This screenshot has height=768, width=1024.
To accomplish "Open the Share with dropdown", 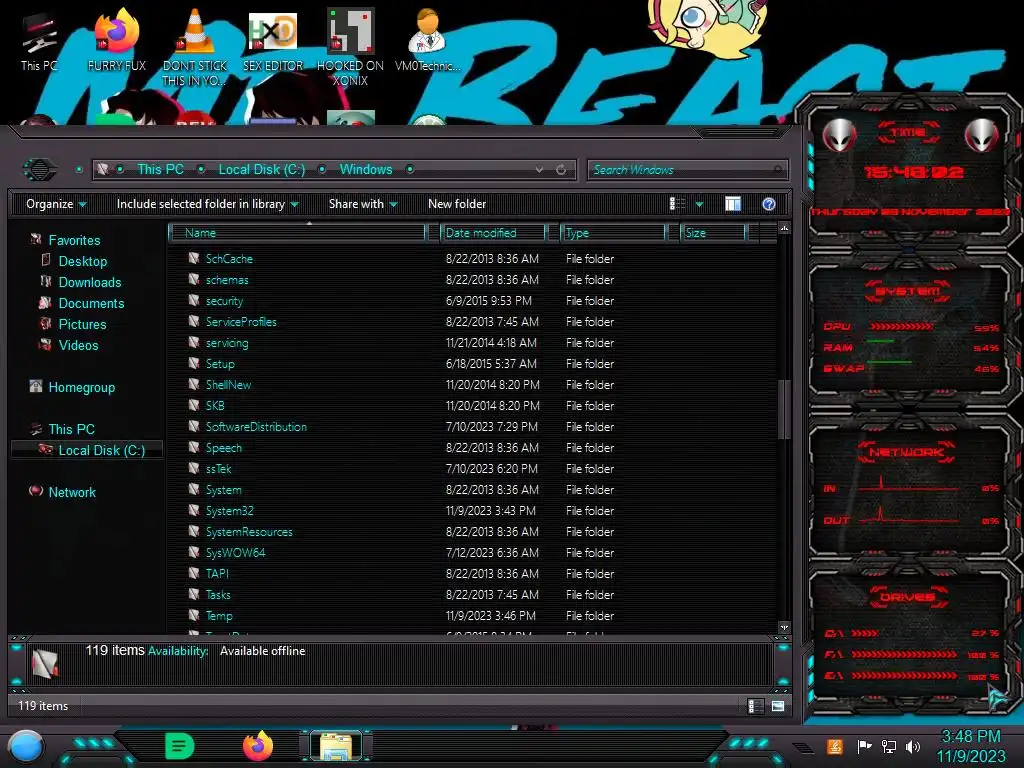I will click(x=363, y=204).
